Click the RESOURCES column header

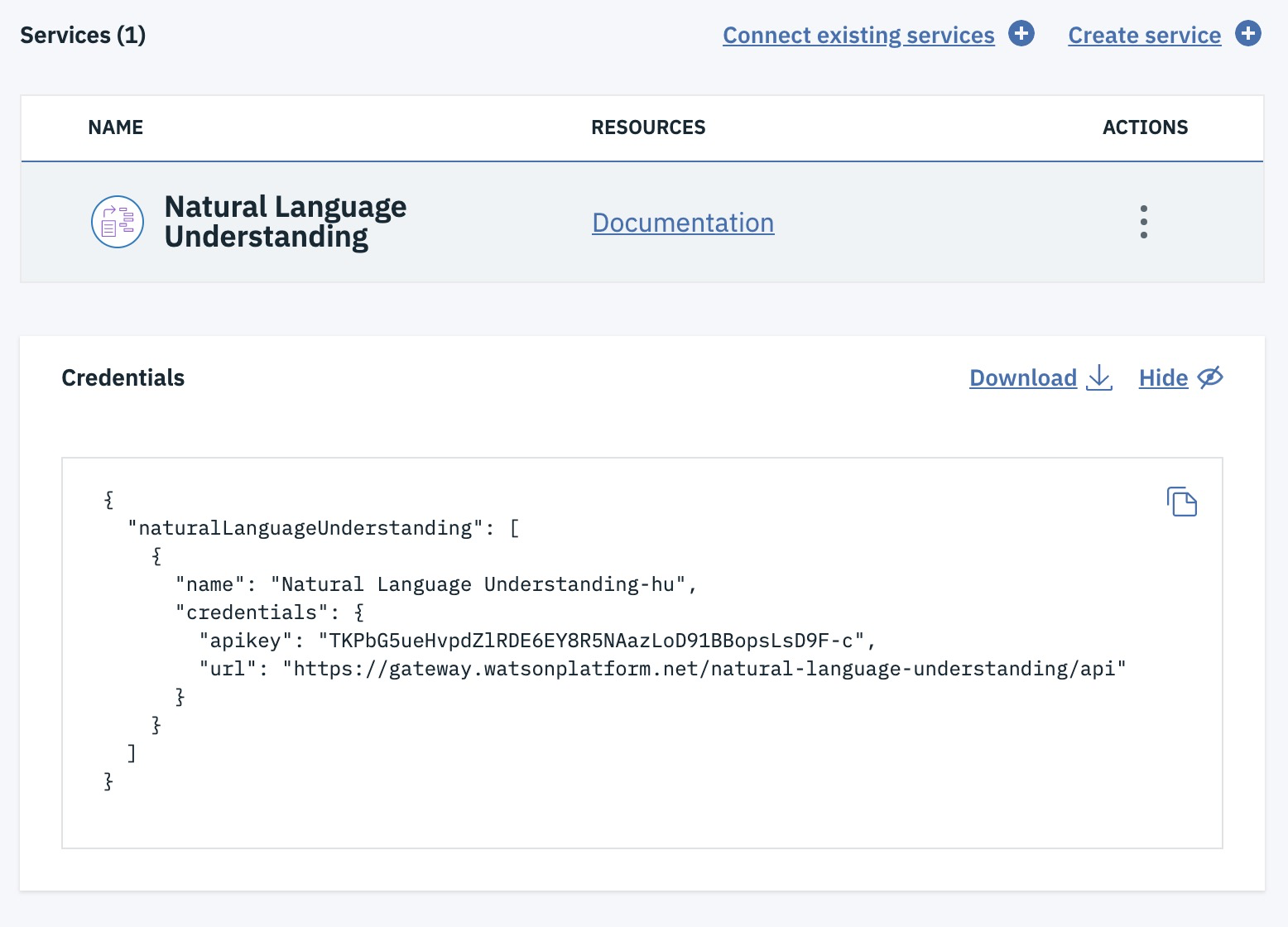click(x=648, y=127)
